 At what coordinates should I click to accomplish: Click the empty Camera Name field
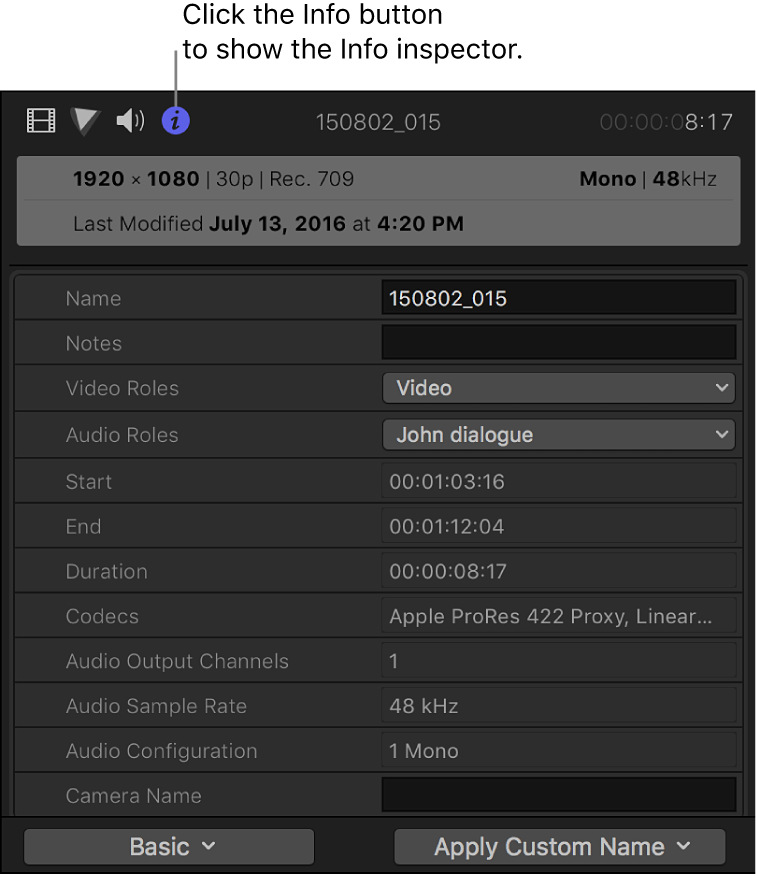coord(558,795)
